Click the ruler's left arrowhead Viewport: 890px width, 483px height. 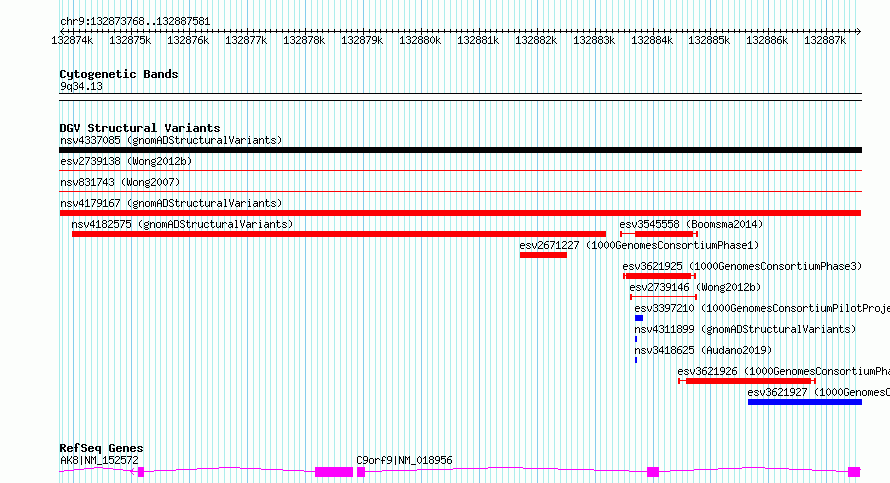(62, 31)
